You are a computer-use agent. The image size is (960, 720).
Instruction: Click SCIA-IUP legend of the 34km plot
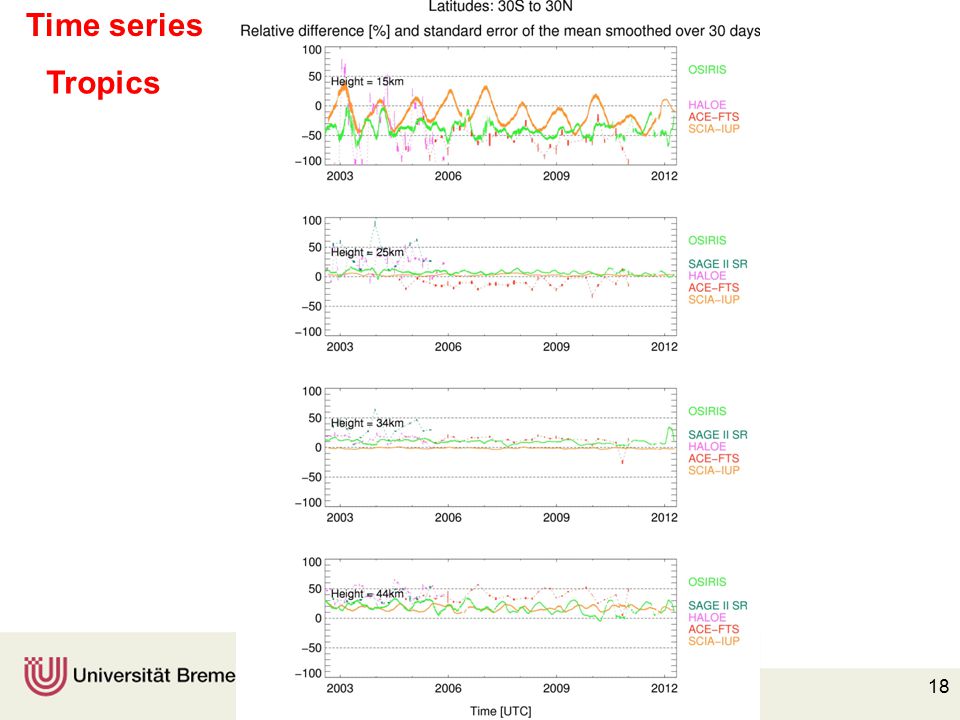(714, 470)
